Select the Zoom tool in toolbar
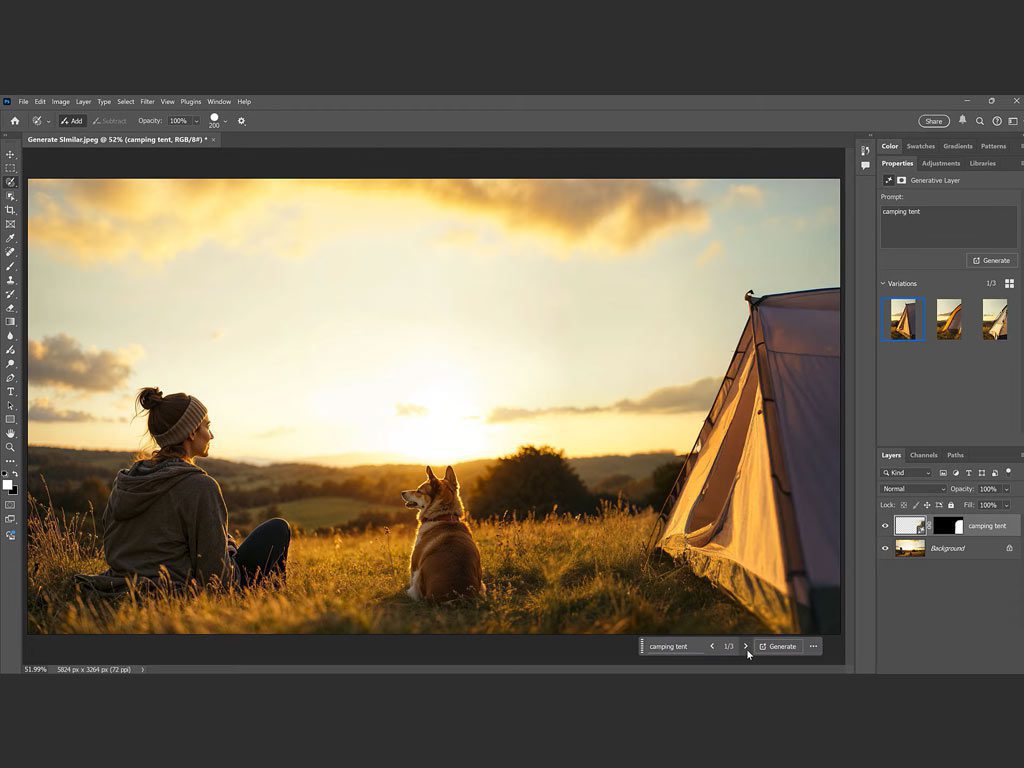 pyautogui.click(x=11, y=448)
